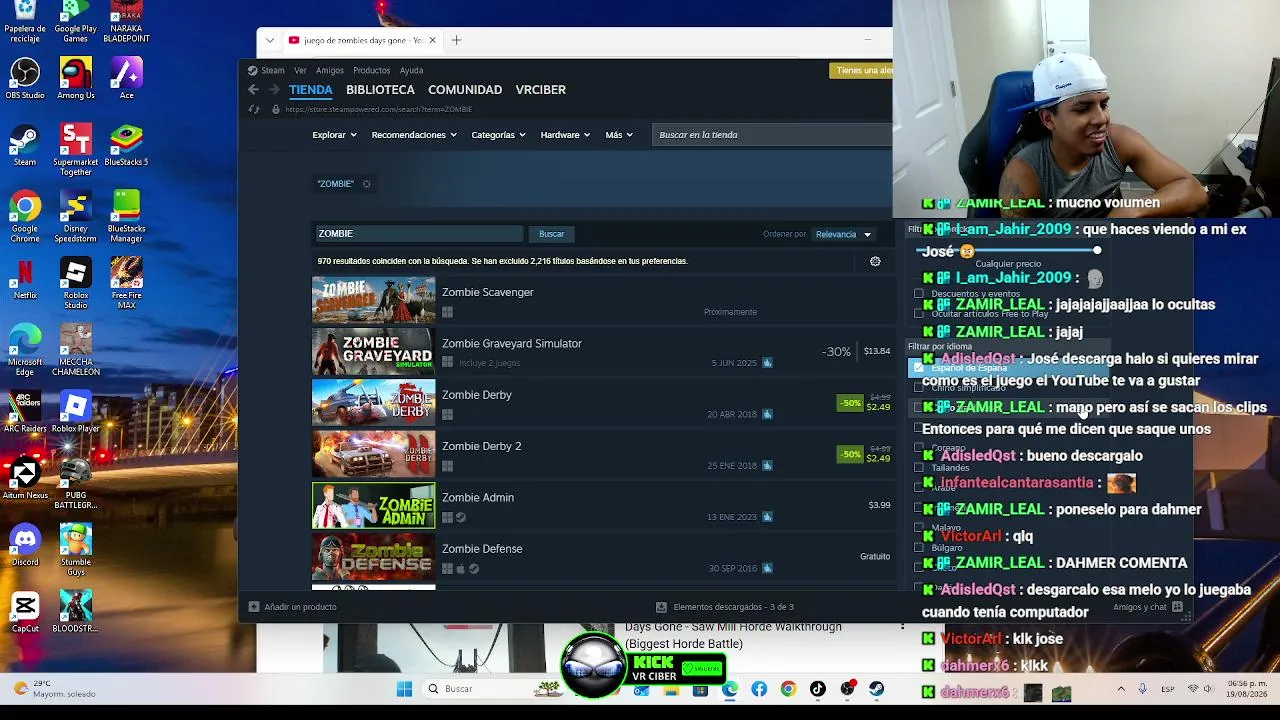
Task: Open the VRCIBER profile tab
Action: [x=541, y=89]
